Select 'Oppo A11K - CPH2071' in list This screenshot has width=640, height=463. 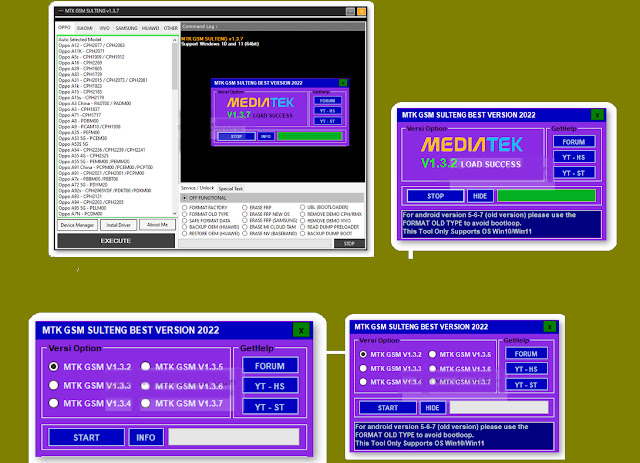tap(81, 51)
